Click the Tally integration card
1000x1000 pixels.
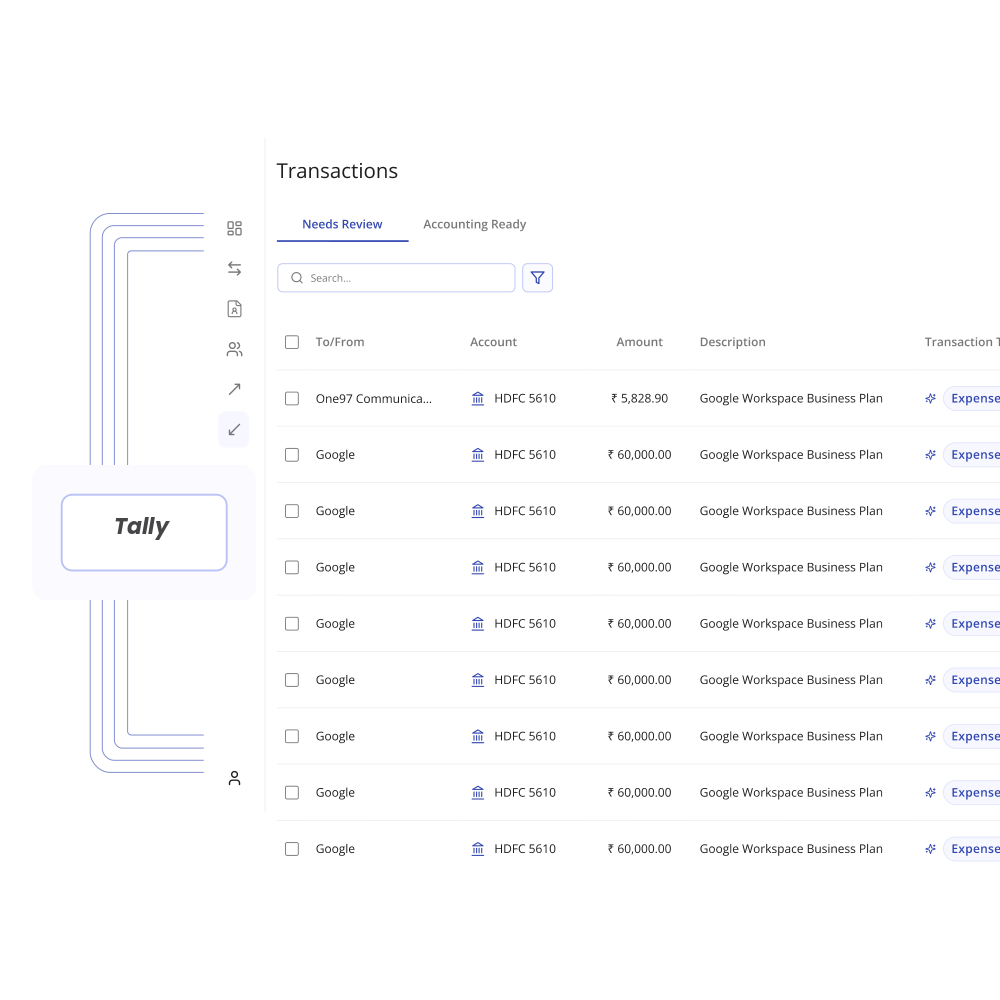click(x=144, y=533)
